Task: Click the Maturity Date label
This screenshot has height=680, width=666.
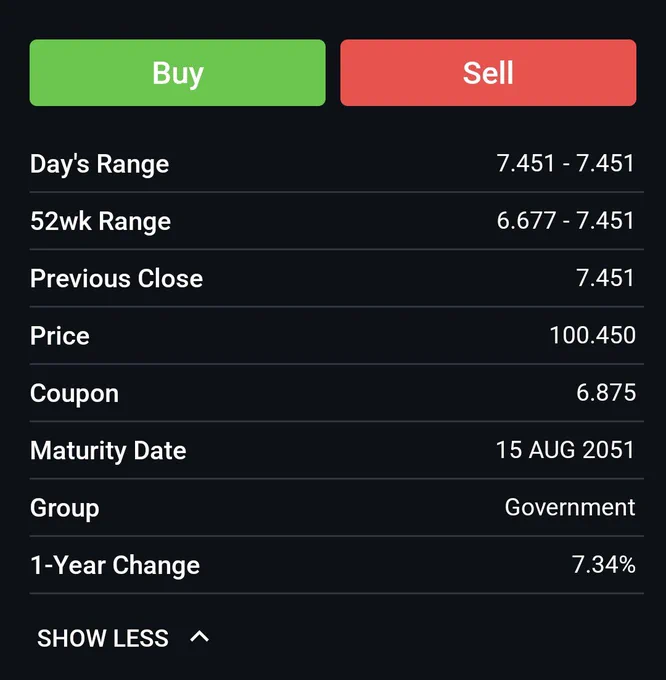Action: point(108,451)
